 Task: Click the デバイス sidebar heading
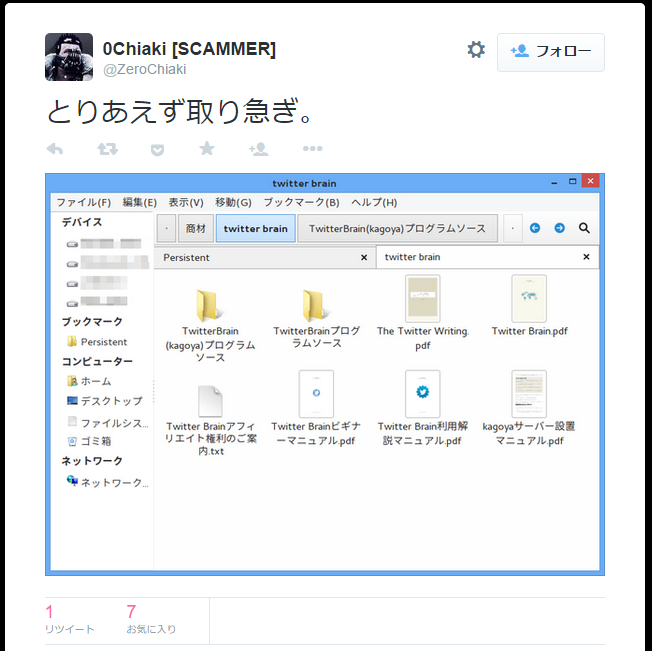tap(82, 222)
